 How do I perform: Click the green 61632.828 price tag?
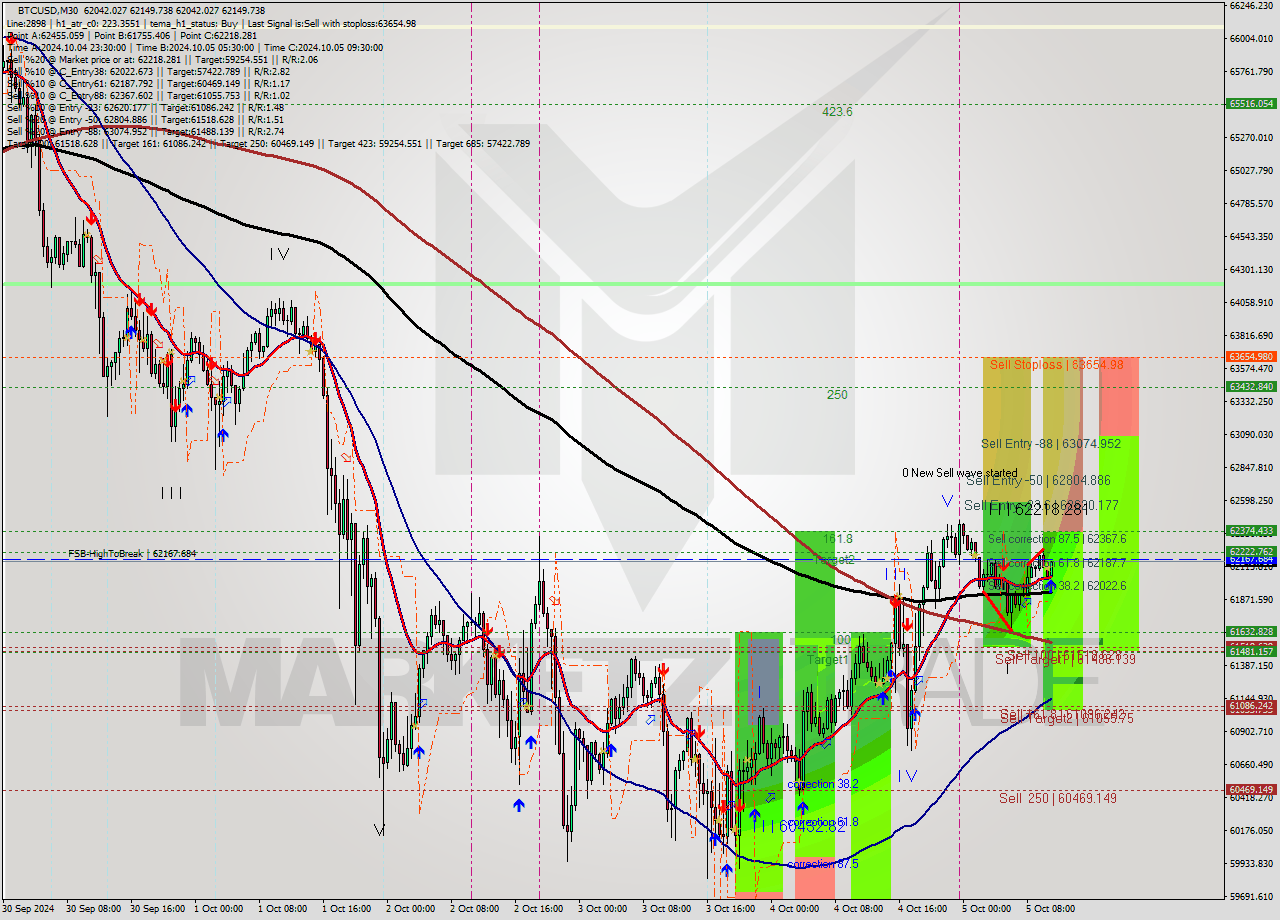1250,631
